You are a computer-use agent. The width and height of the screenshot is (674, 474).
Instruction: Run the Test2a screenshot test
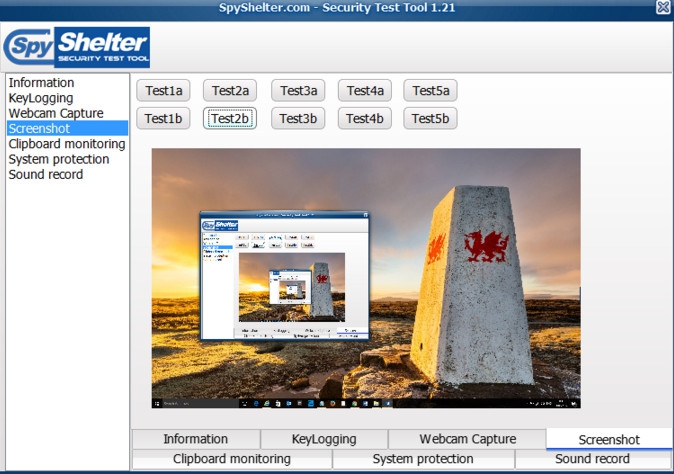coord(230,90)
